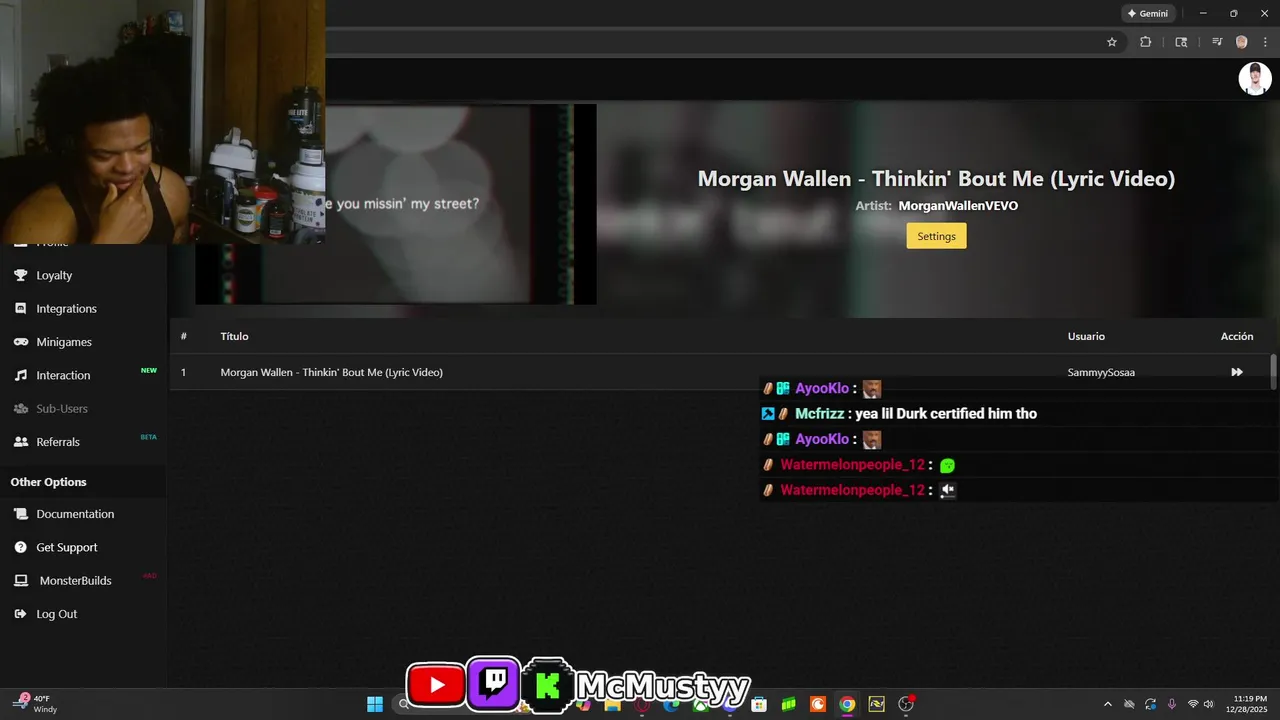Open the weather widget showing 40°F

[x=35, y=704]
